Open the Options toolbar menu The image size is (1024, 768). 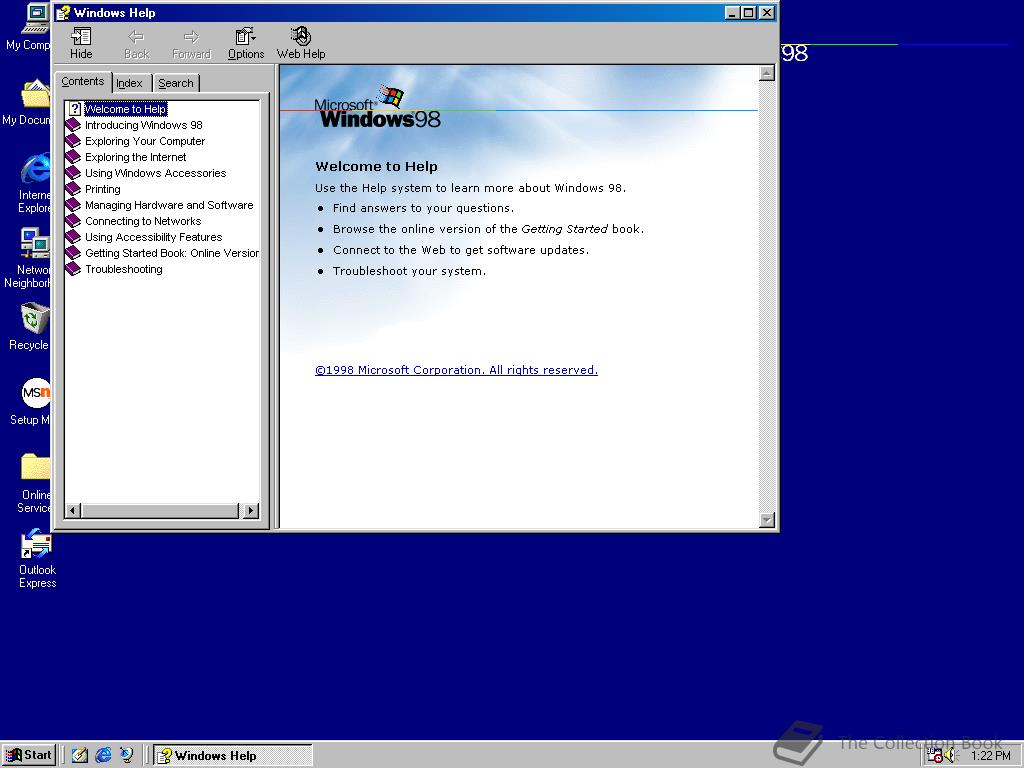click(246, 44)
